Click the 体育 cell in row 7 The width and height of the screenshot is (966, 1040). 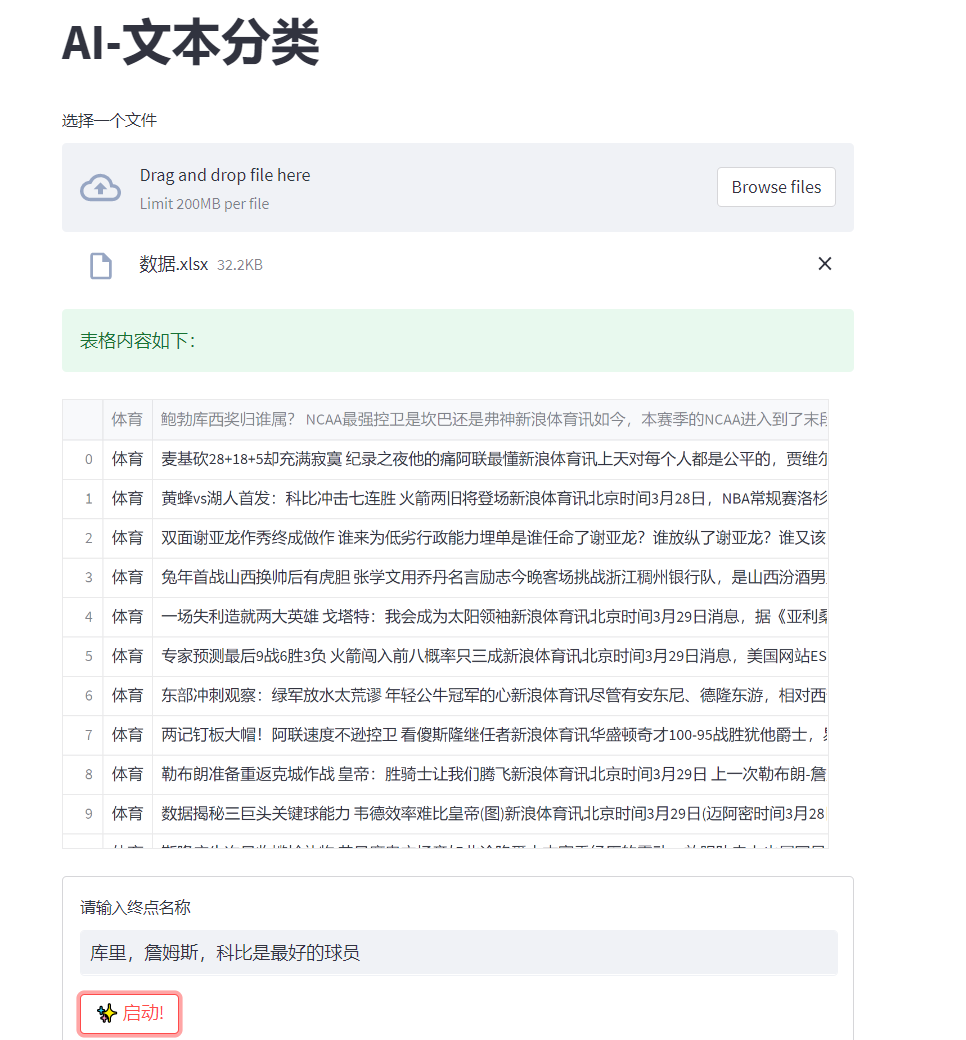127,735
